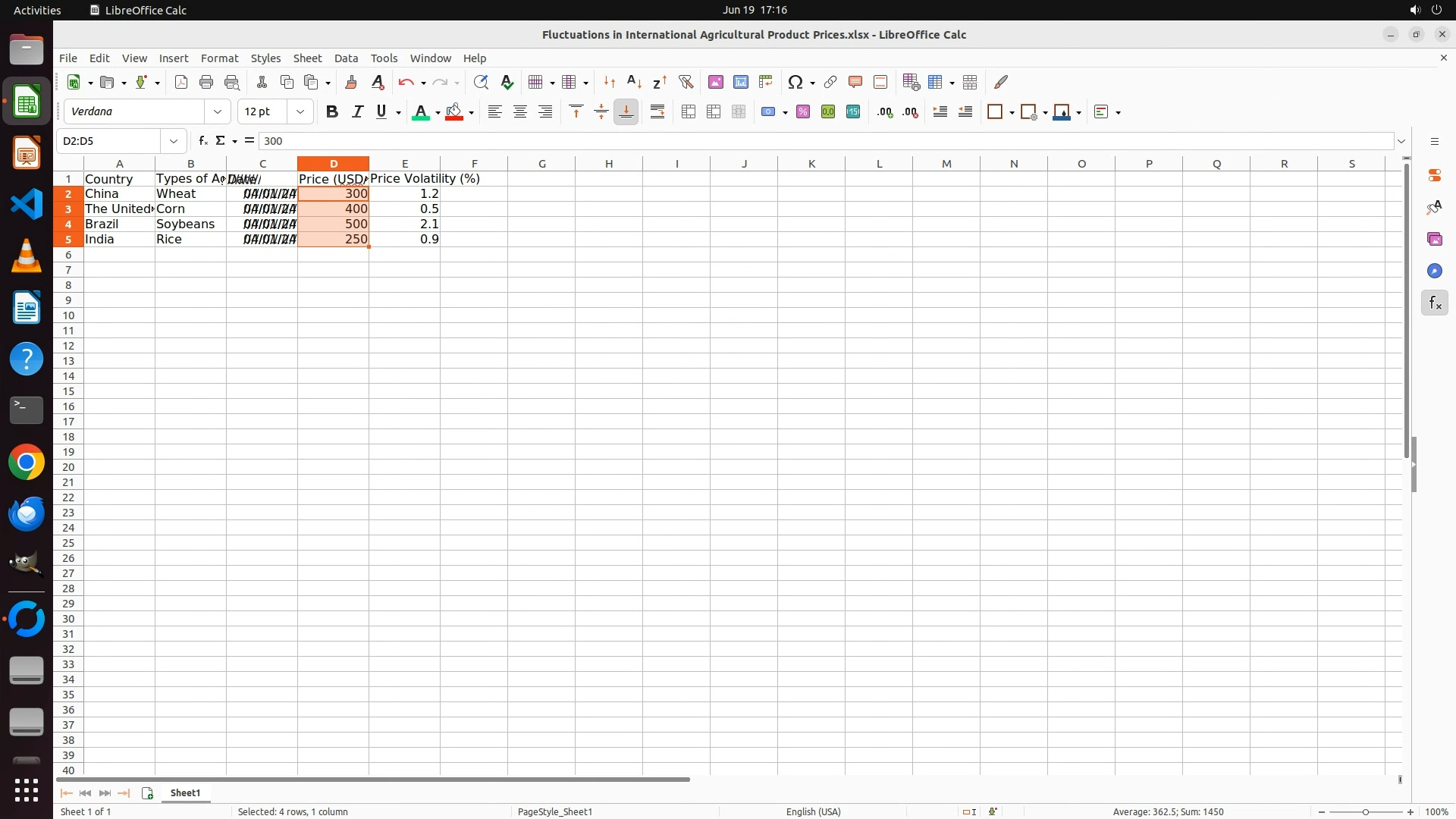Click the Clone Formatting paintbrush

(x=351, y=82)
